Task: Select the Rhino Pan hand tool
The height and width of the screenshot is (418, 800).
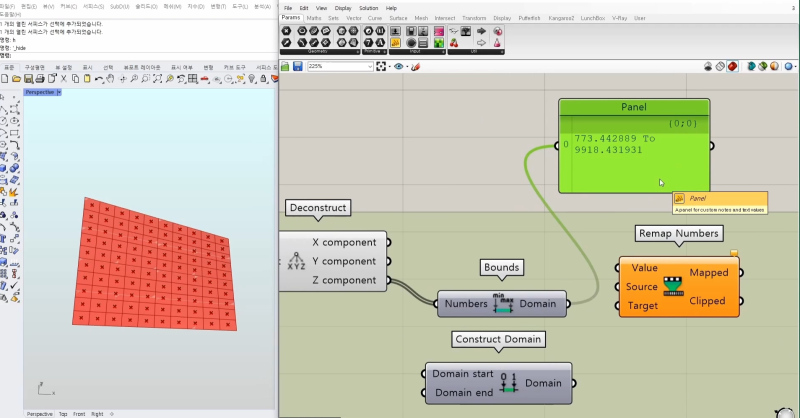Action: point(110,79)
